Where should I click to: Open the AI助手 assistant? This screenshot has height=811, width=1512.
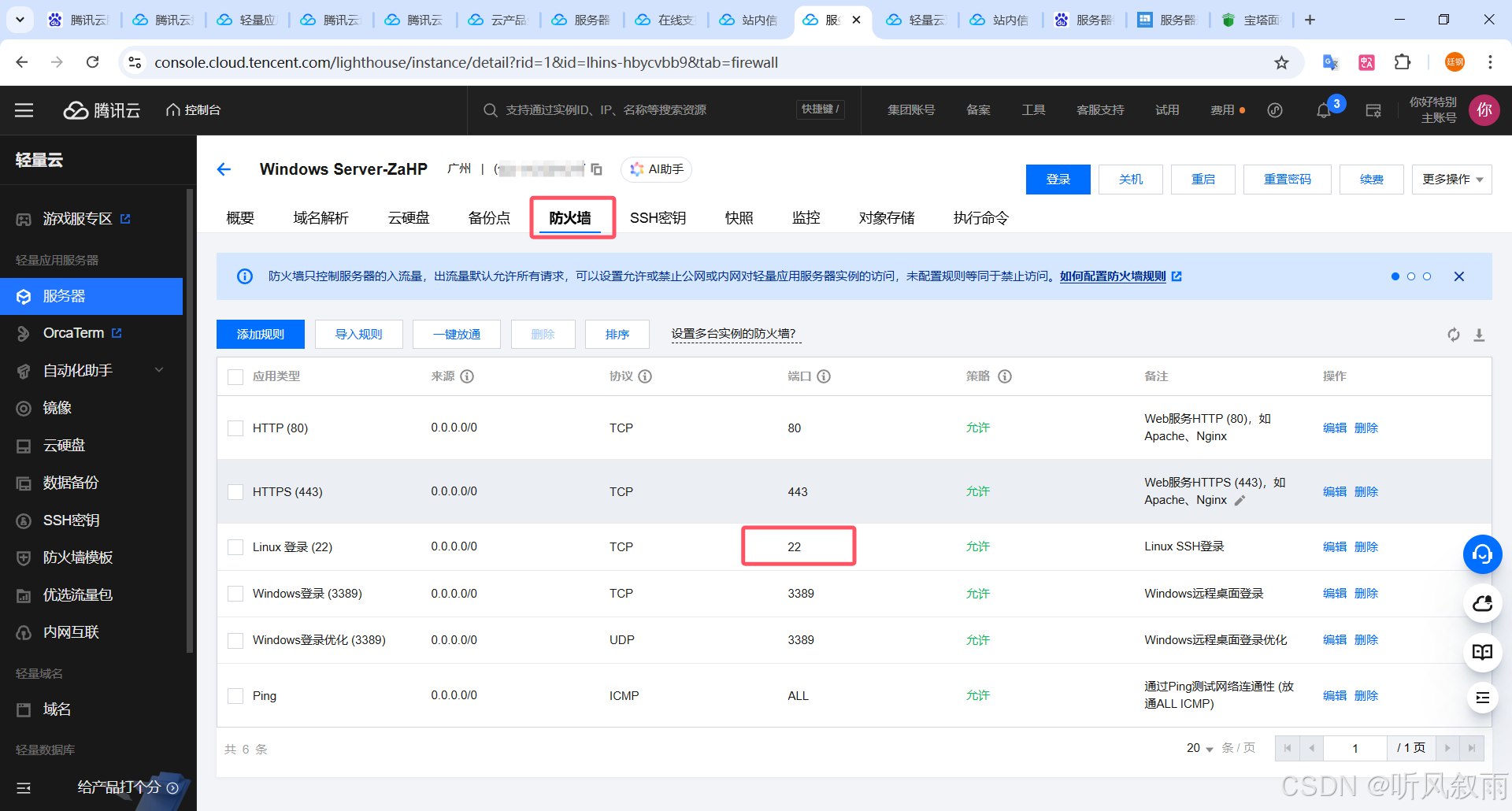[x=657, y=169]
